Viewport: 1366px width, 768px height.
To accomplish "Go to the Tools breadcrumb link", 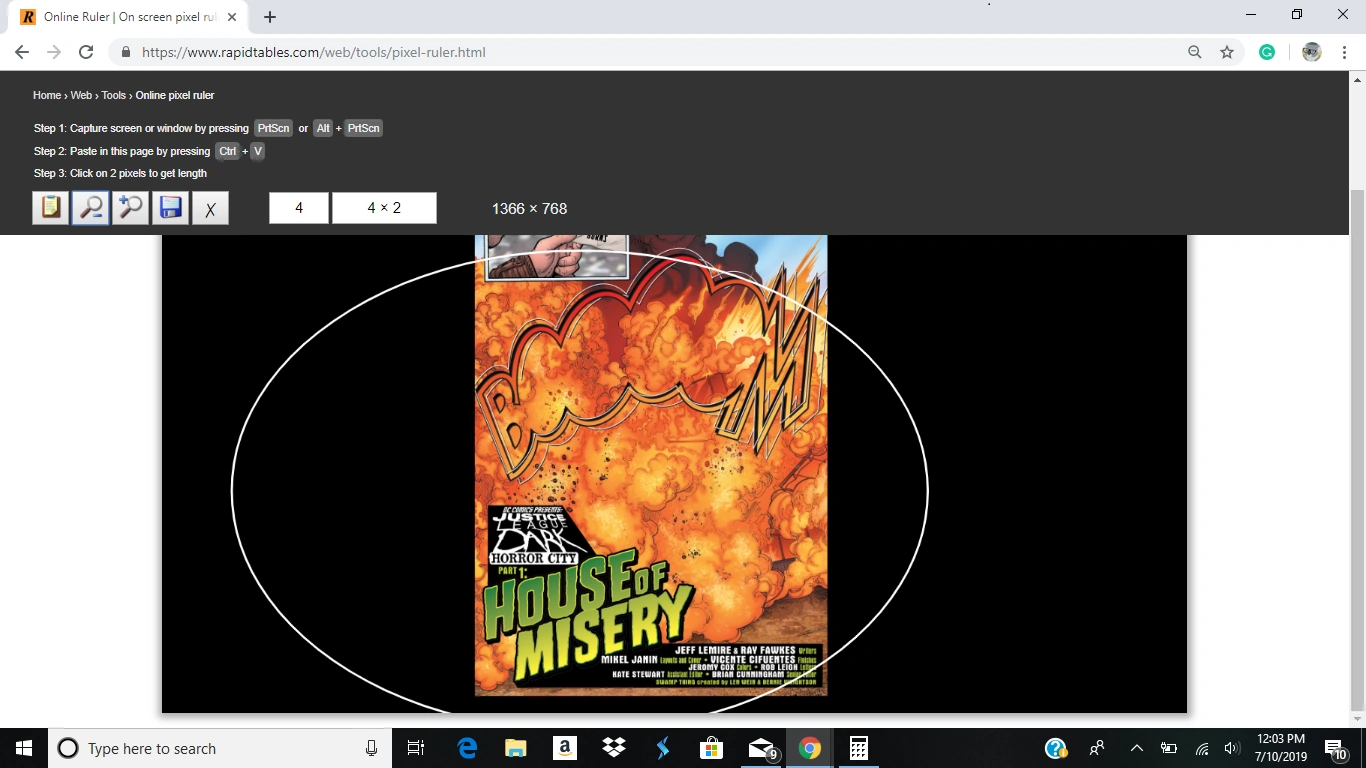I will (114, 95).
